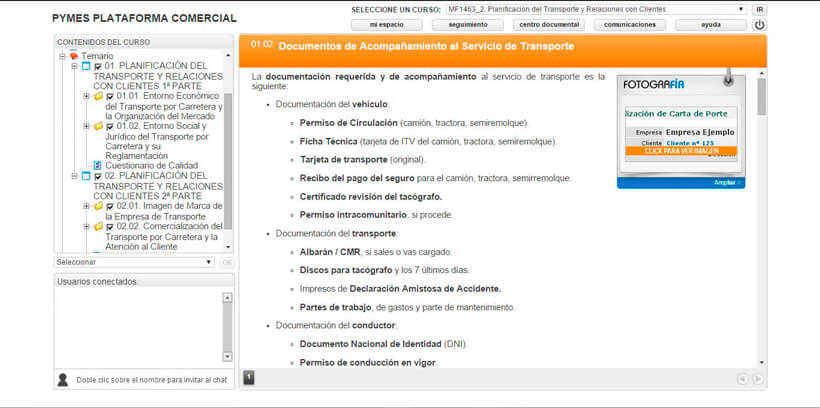Image resolution: width=820 pixels, height=408 pixels.
Task: Toggle checkbox for 02. Planificación 2ª parte
Action: coord(98,176)
